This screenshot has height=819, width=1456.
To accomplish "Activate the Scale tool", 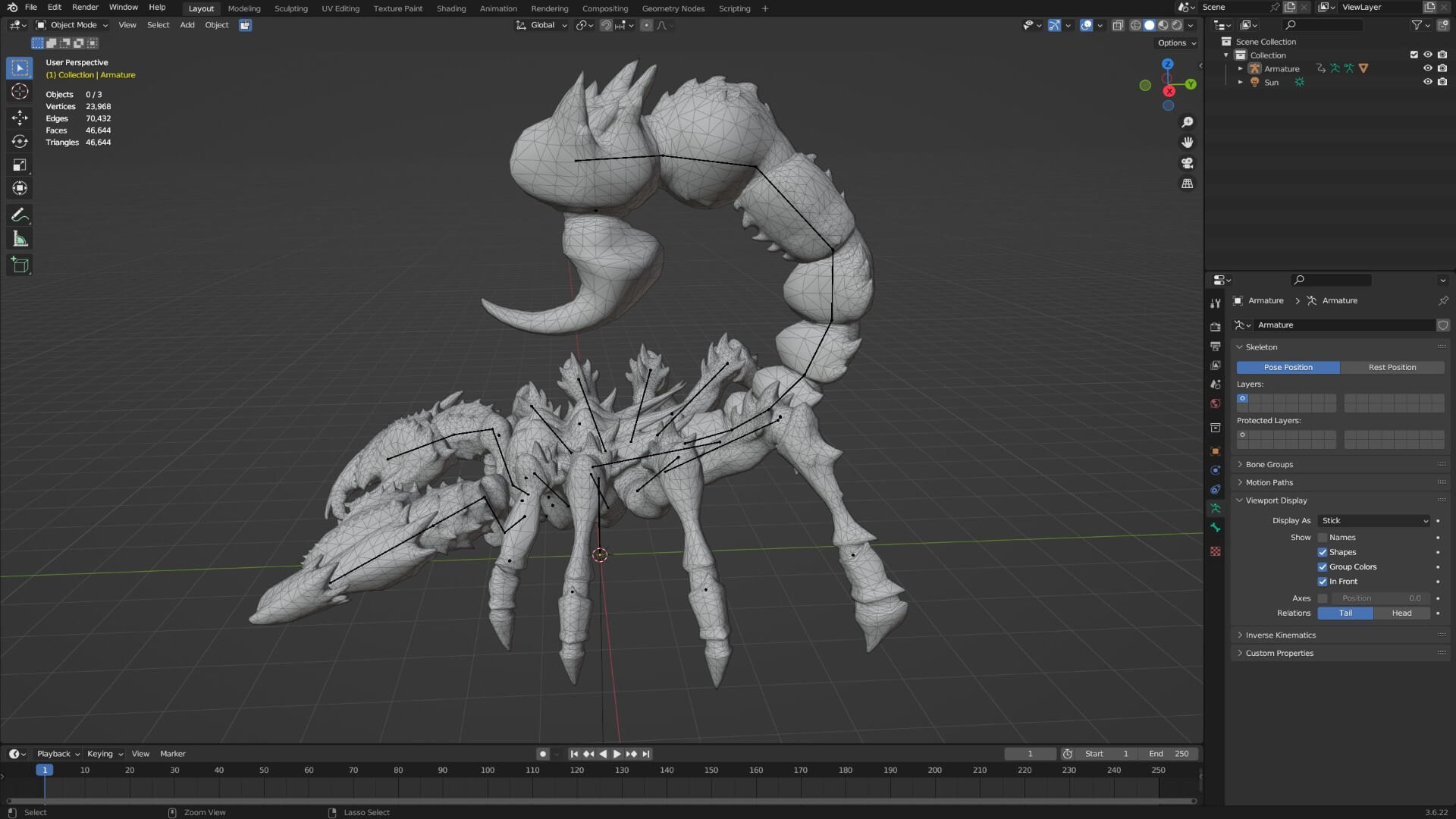I will (20, 165).
